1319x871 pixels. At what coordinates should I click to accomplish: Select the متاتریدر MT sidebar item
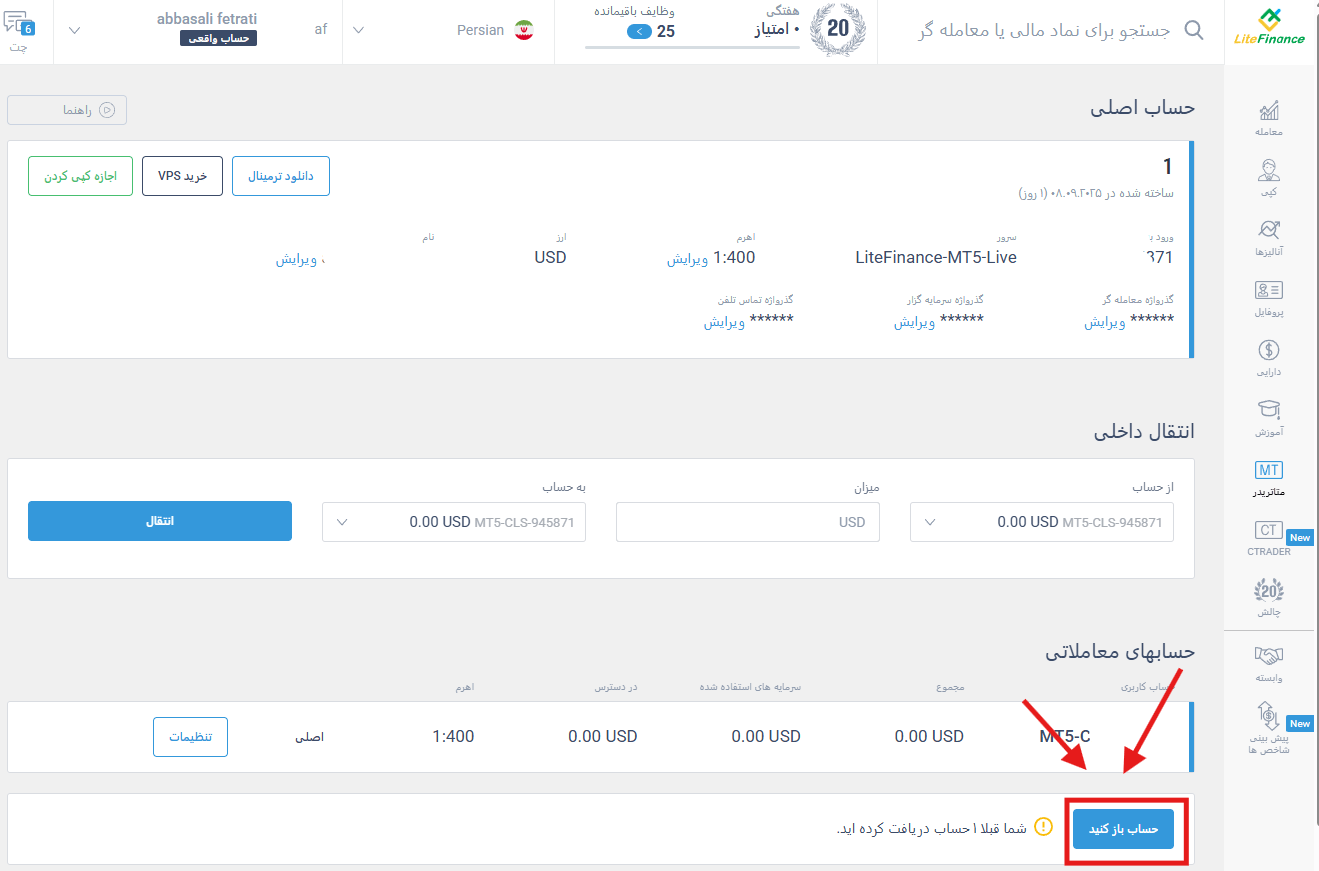tap(1268, 470)
